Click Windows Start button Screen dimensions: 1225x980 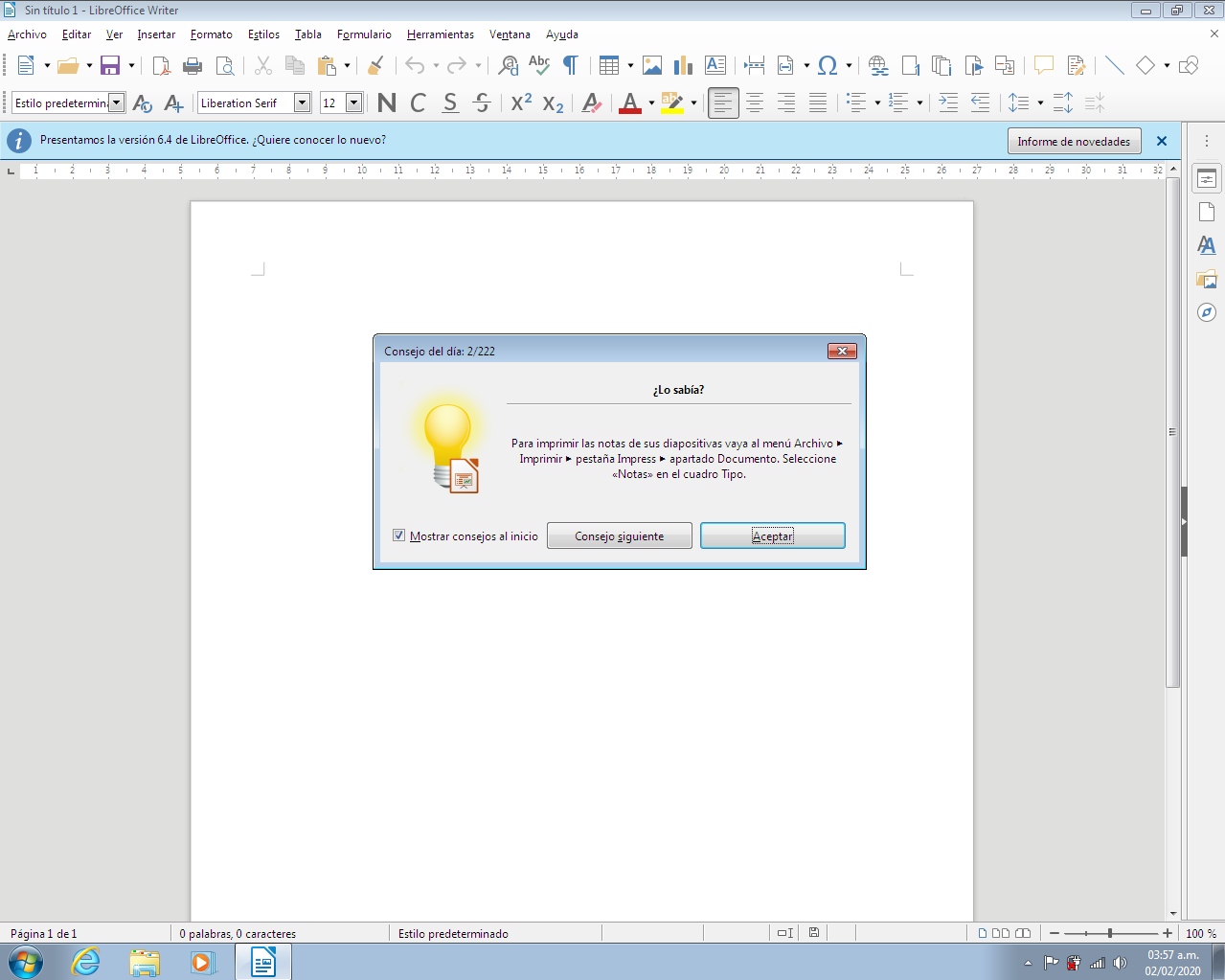tap(25, 962)
